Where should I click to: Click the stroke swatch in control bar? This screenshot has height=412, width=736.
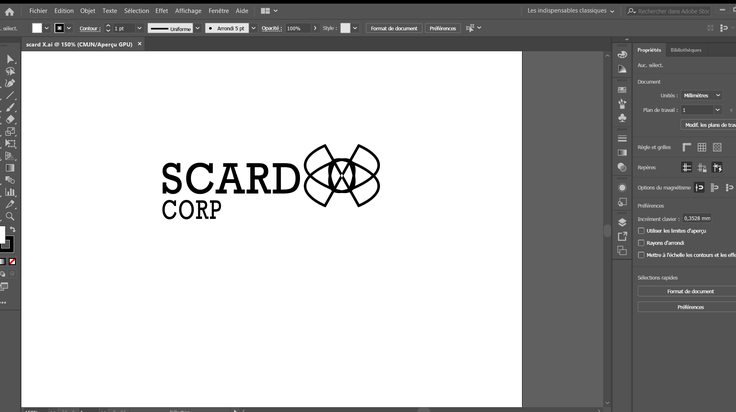(59, 28)
